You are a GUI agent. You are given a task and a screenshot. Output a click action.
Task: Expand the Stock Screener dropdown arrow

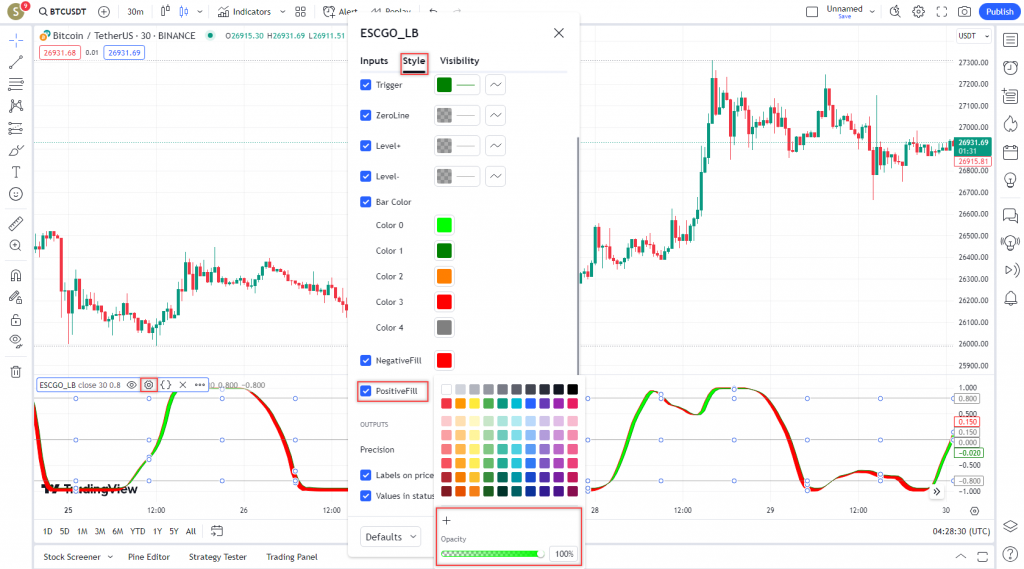(x=110, y=557)
